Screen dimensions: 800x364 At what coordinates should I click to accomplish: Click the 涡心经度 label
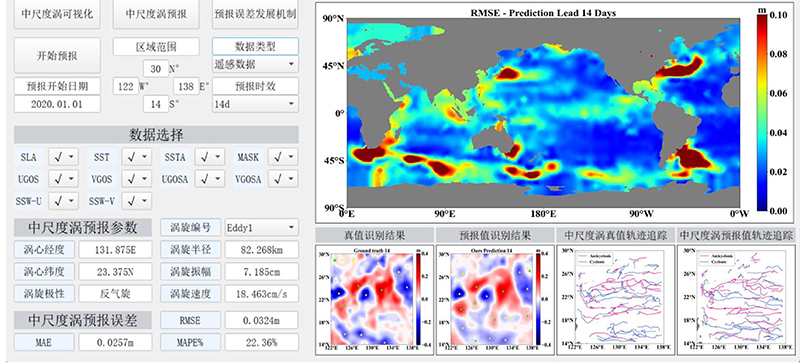pos(44,250)
